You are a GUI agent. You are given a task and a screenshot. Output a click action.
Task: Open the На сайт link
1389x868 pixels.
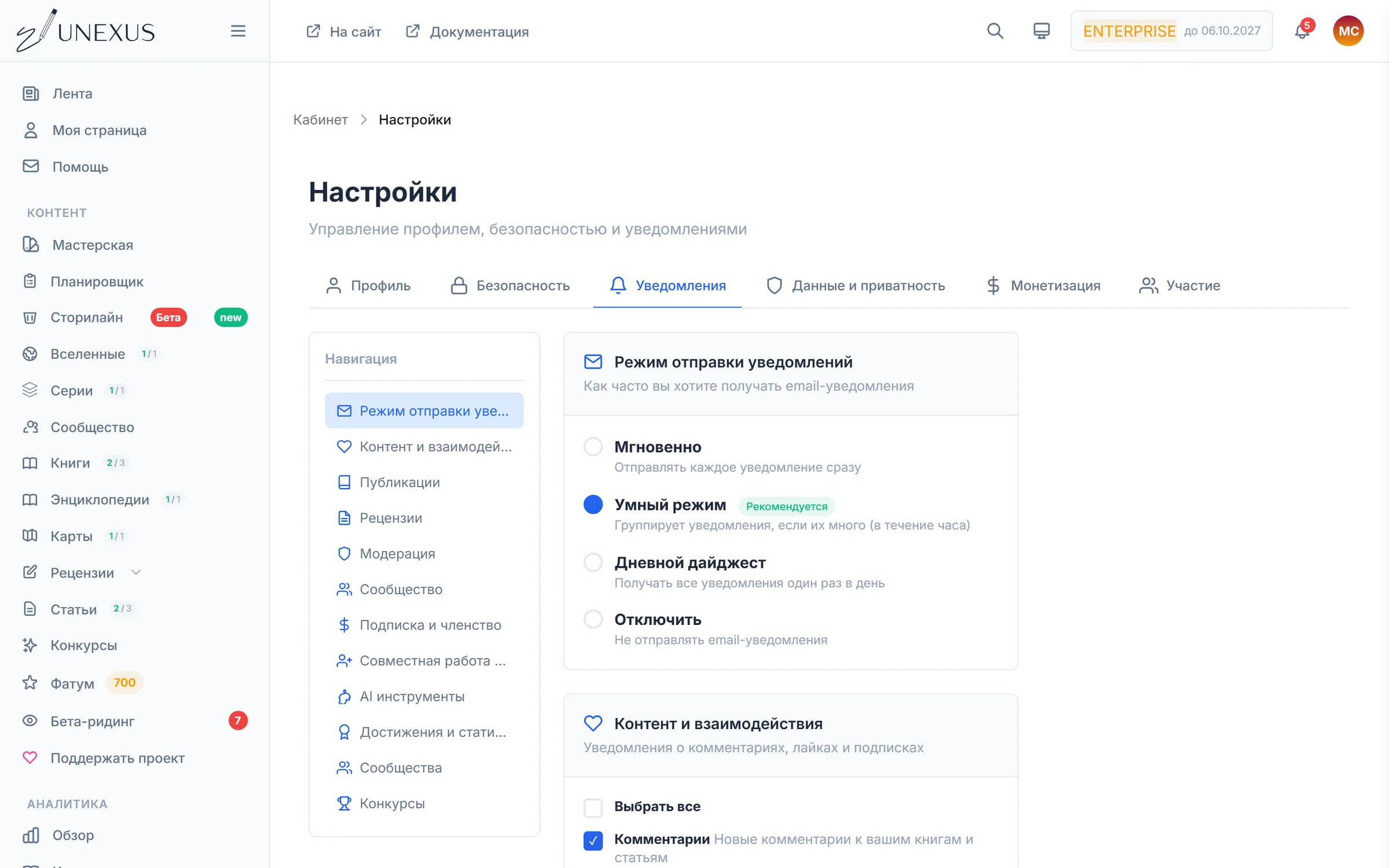tap(344, 32)
